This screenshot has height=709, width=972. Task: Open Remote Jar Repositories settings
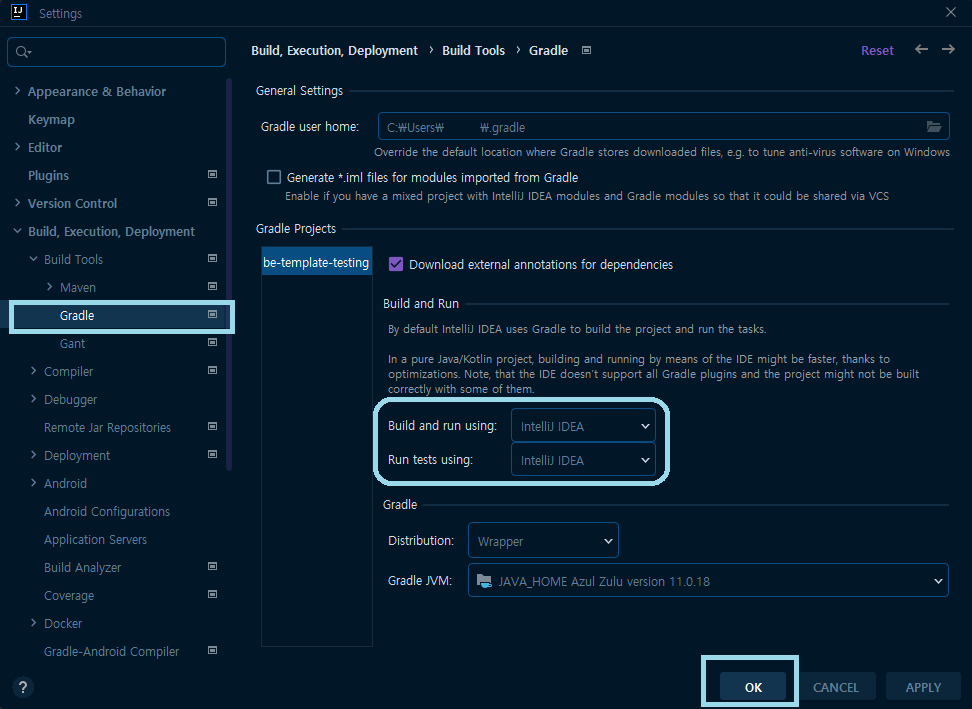pyautogui.click(x=107, y=428)
